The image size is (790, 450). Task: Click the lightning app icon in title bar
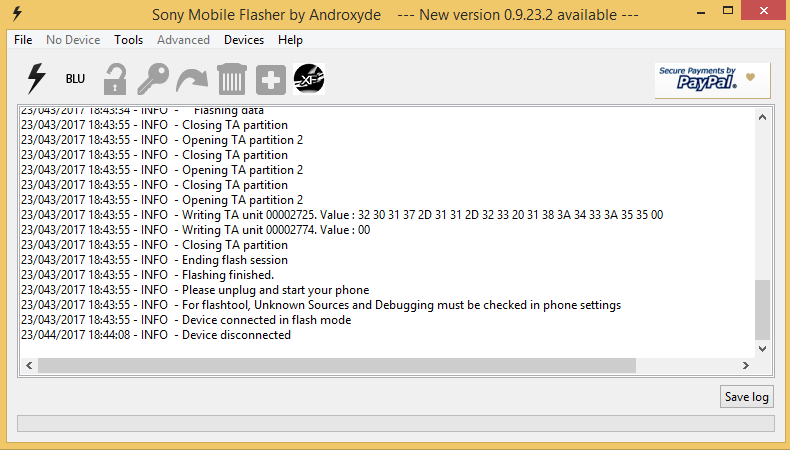(17, 14)
